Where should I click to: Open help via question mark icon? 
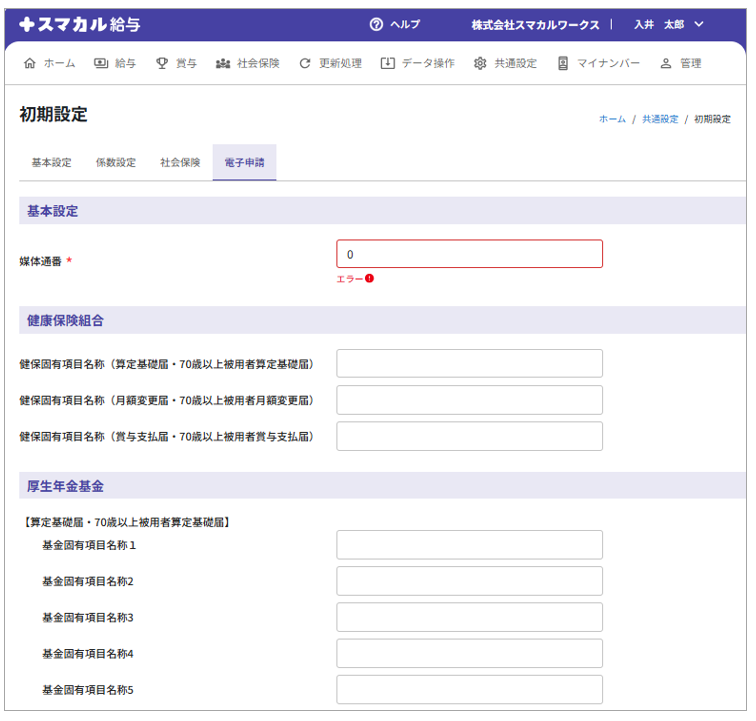point(376,24)
